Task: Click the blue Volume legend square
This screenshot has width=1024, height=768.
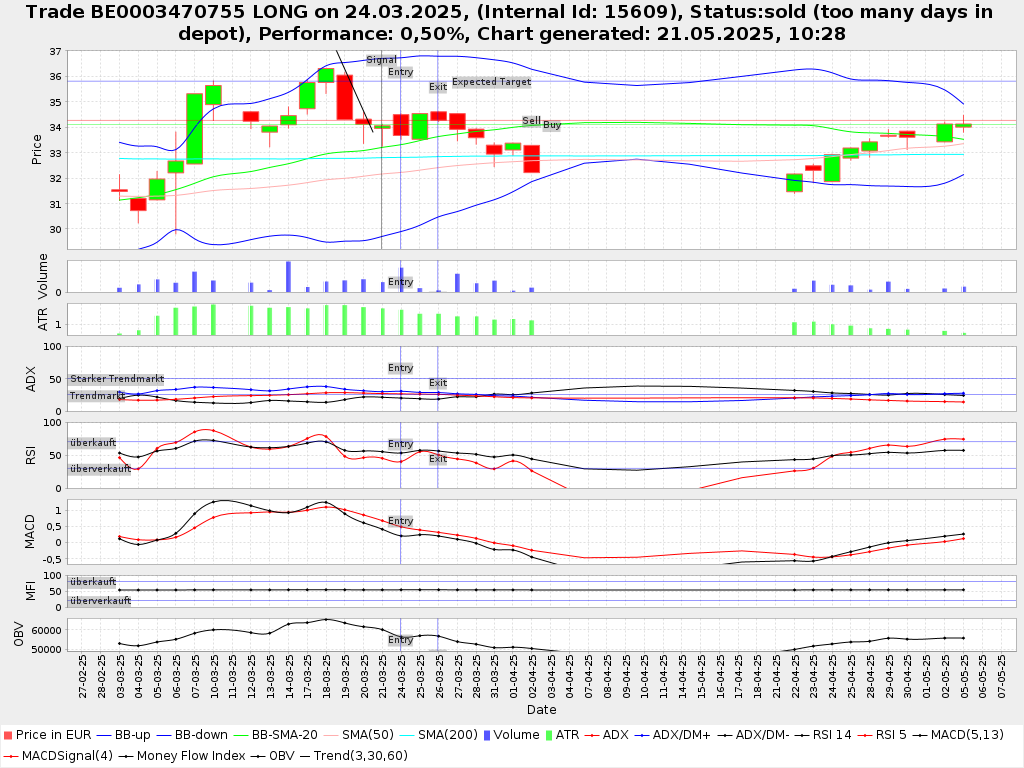Action: [487, 735]
